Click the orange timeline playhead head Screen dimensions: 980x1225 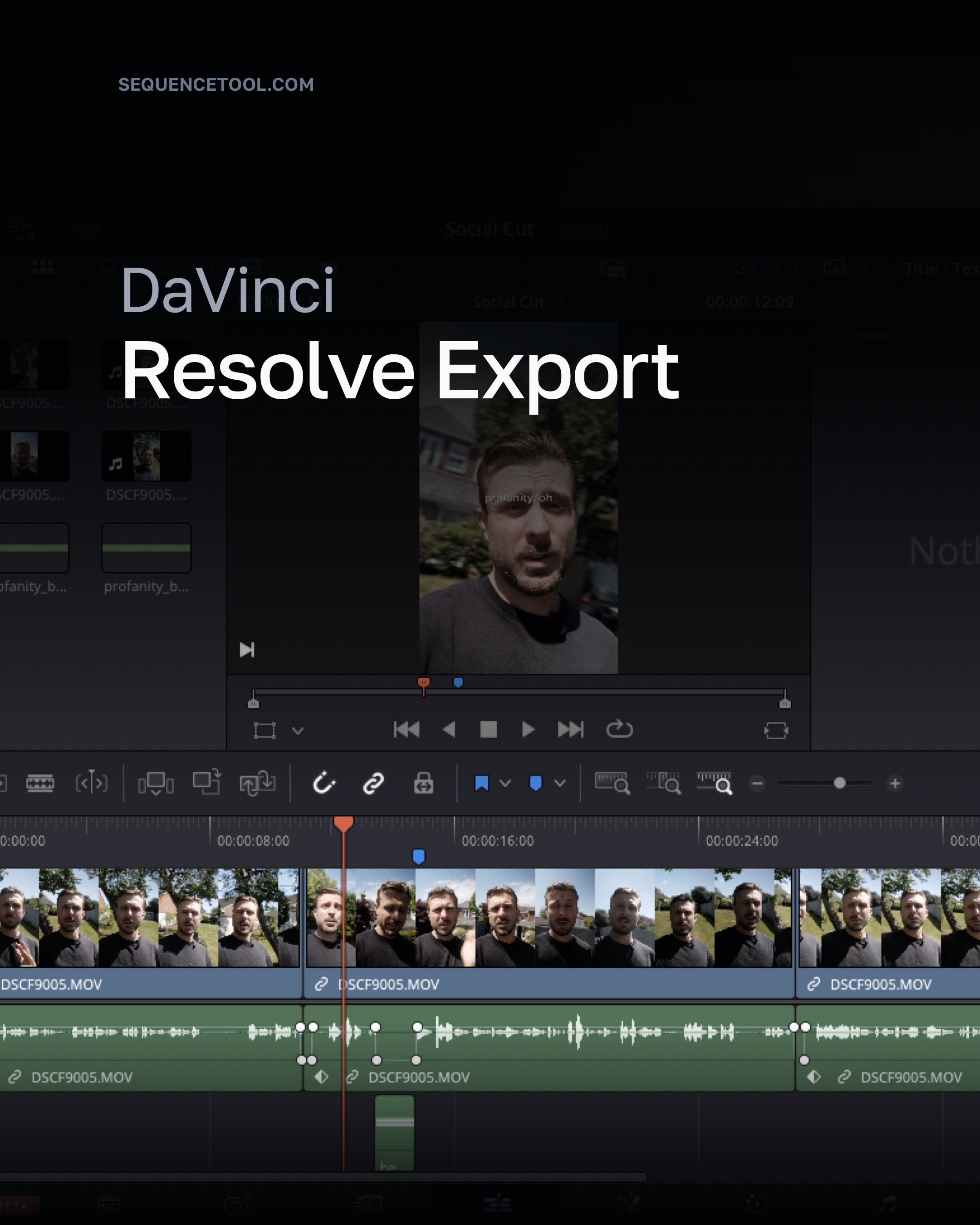click(x=344, y=824)
